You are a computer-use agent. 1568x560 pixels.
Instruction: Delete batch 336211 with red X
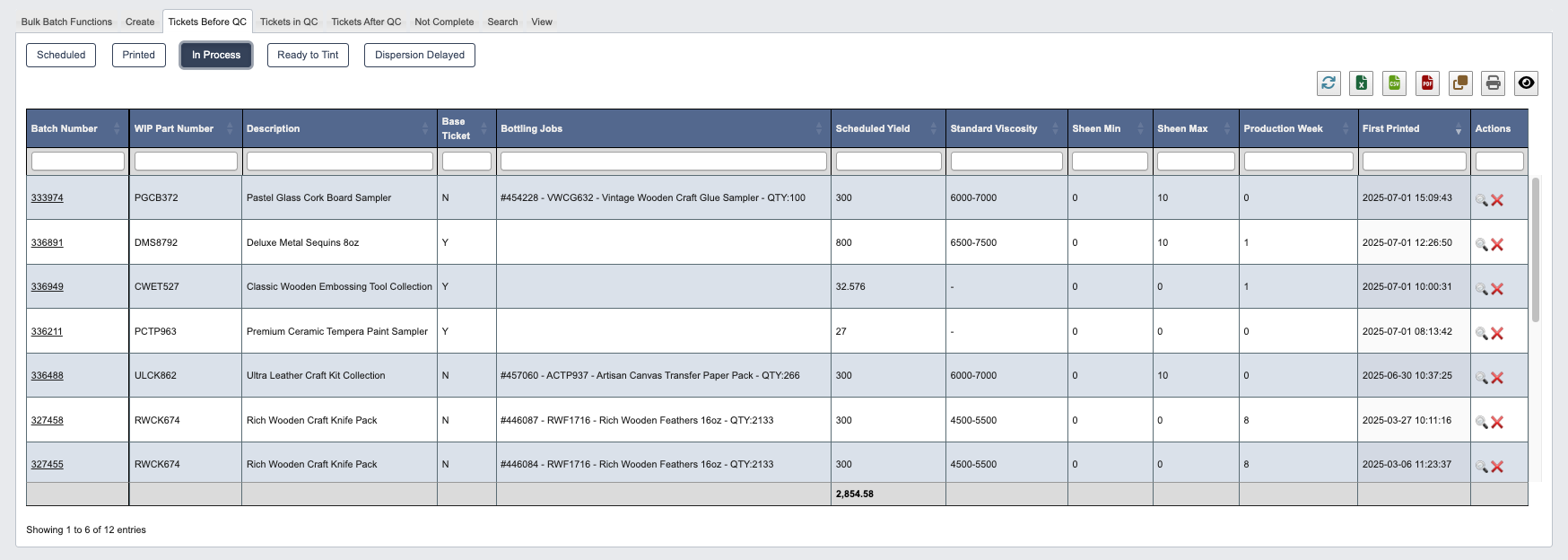(1497, 333)
